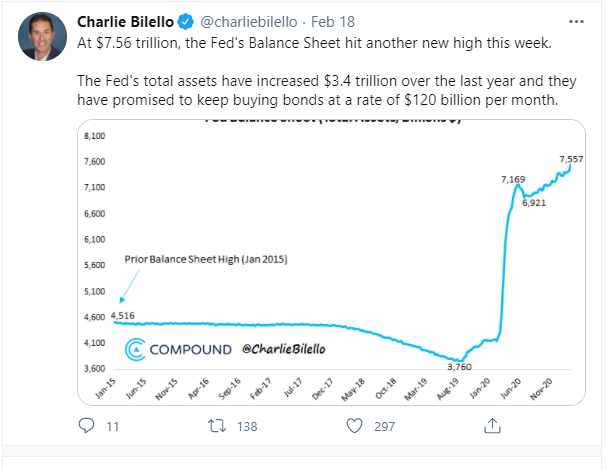Viewport: 609px width, 470px height.
Task: Click the reply speech bubble icon
Action: 85,426
